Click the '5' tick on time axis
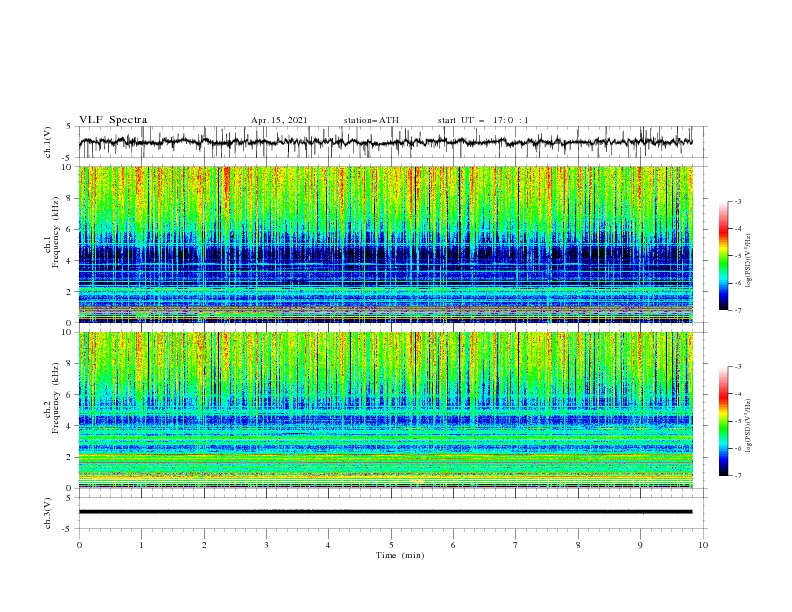Screen dimensions: 792x612 pos(391,545)
